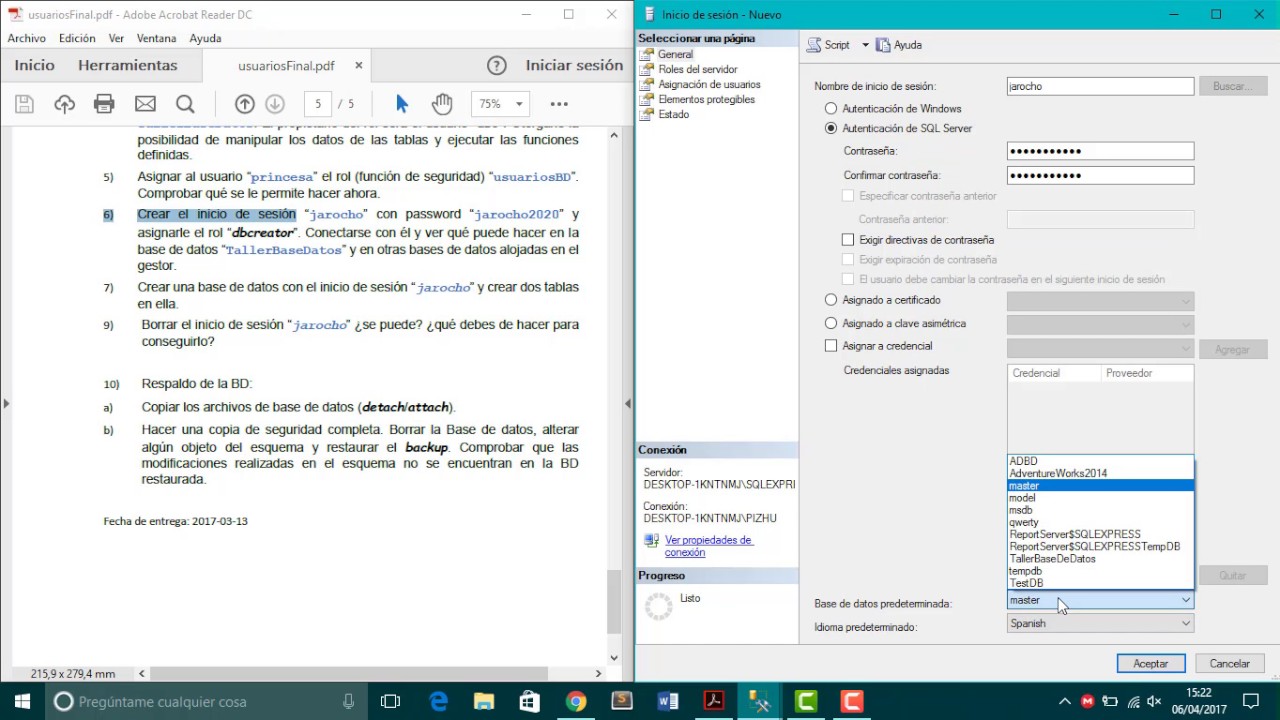Choose tempdb from the database list
Viewport: 1280px width, 720px height.
[1026, 571]
